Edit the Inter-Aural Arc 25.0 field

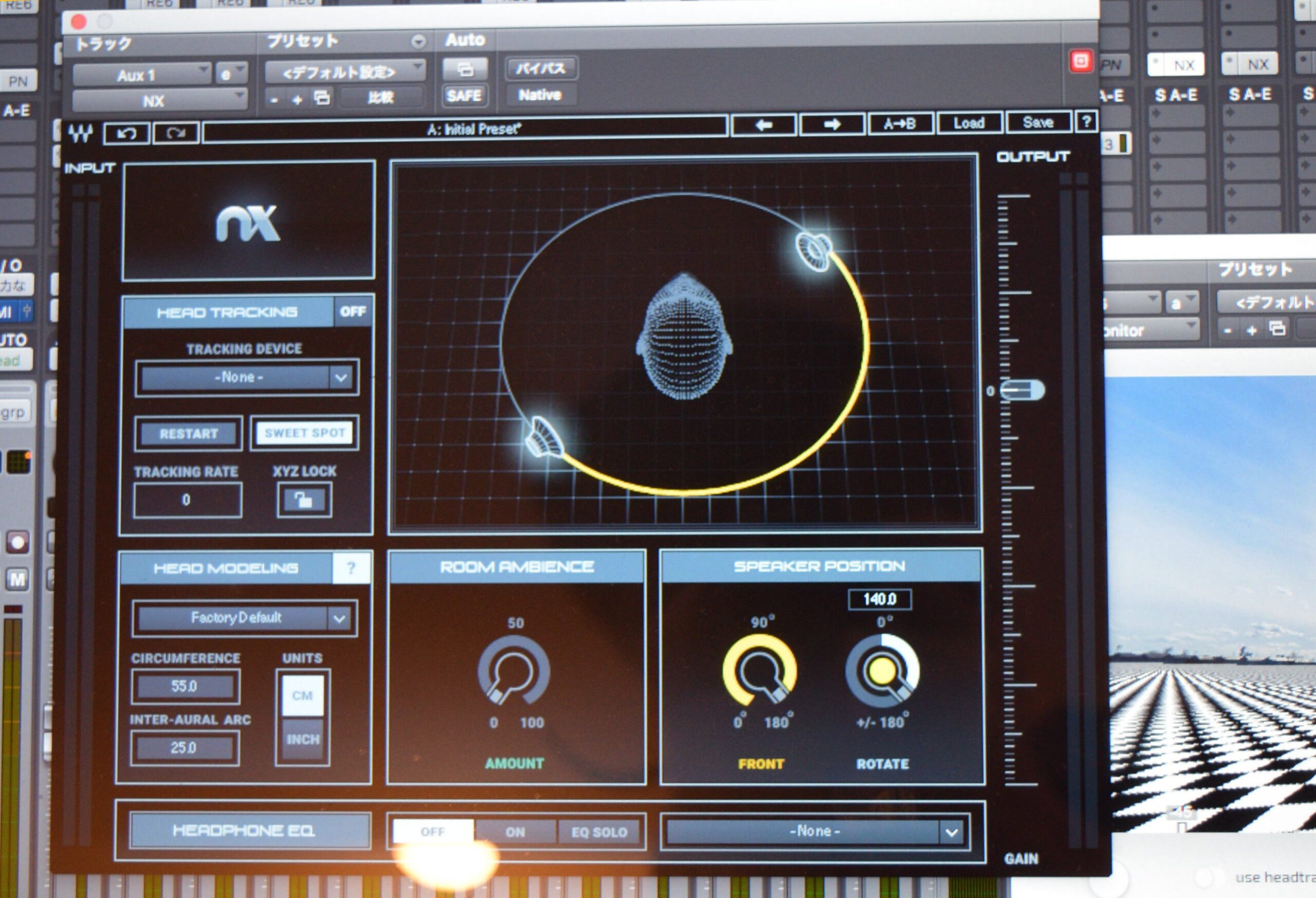click(185, 748)
